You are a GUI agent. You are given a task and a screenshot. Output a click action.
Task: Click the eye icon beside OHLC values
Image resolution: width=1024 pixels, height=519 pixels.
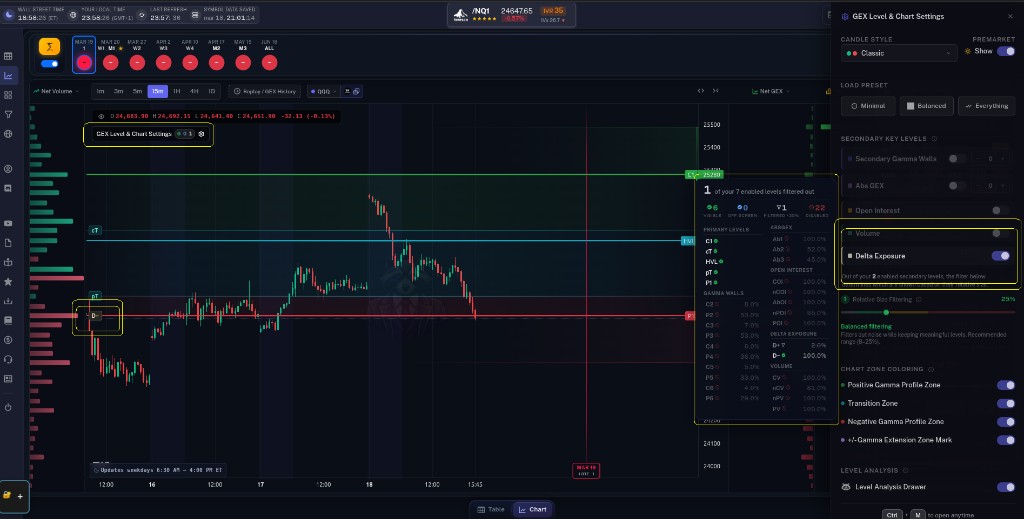[x=101, y=116]
